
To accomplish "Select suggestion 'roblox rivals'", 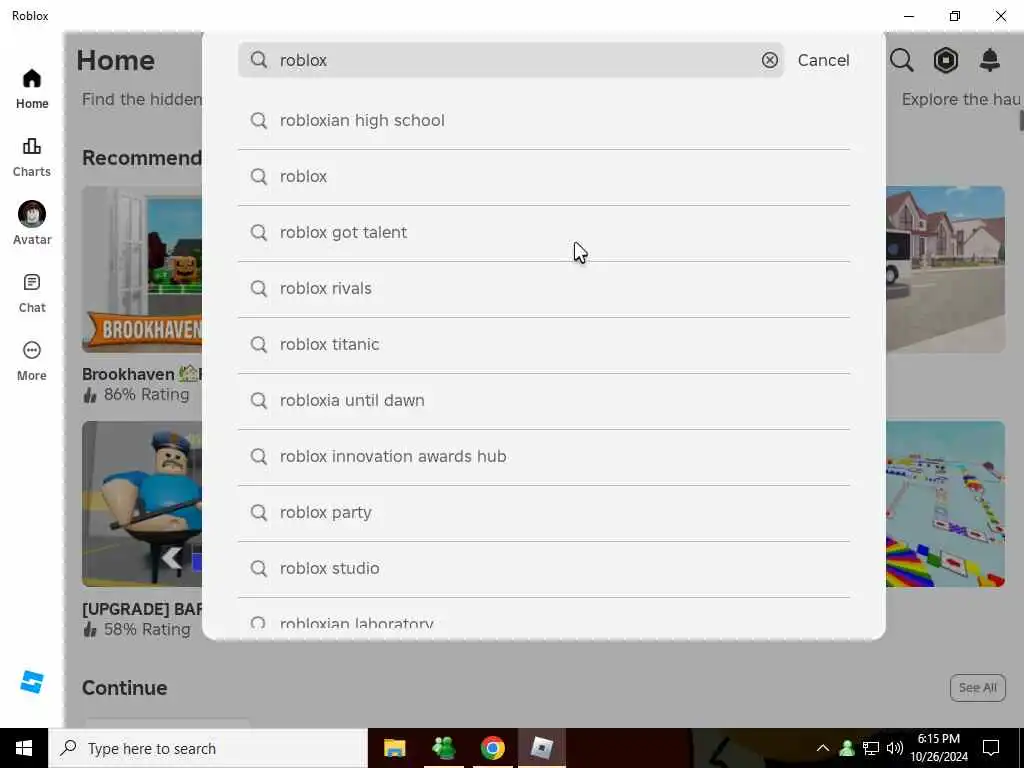I will click(544, 289).
